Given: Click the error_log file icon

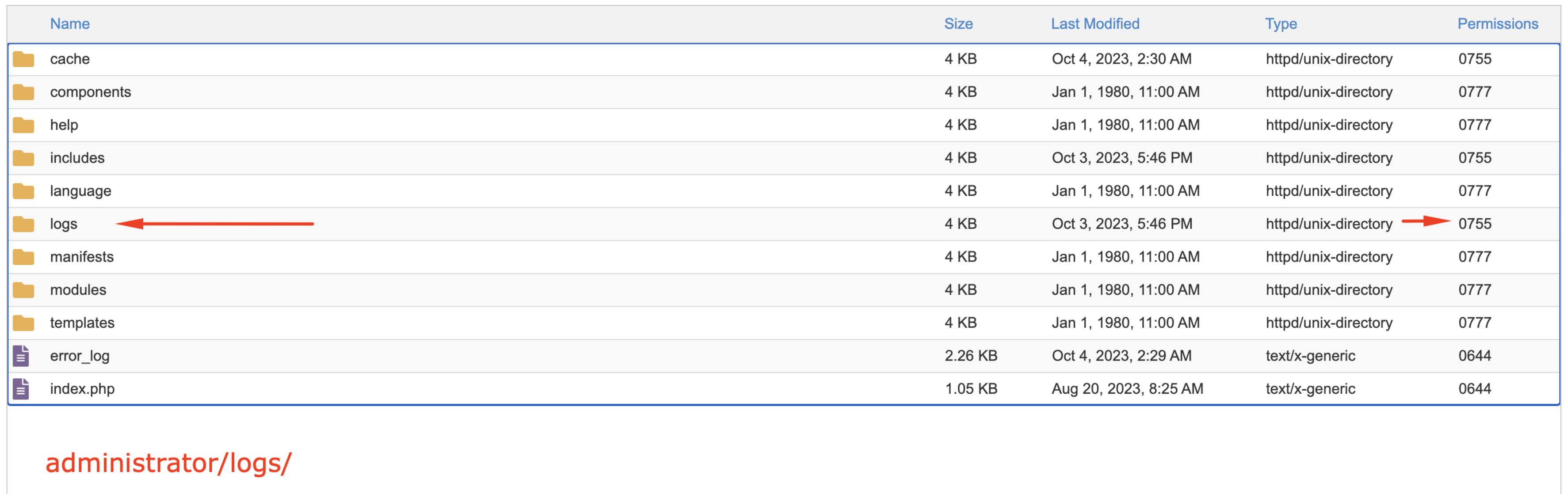Looking at the screenshot, I should (21, 356).
